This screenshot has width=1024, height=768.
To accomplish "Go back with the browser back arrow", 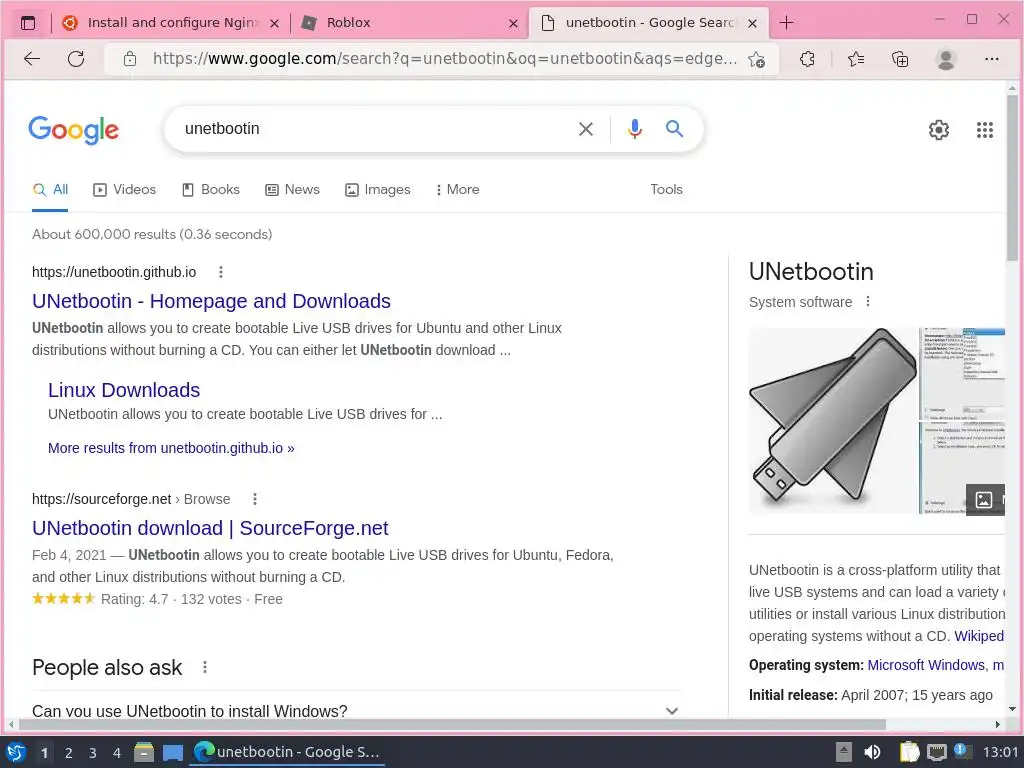I will click(32, 59).
